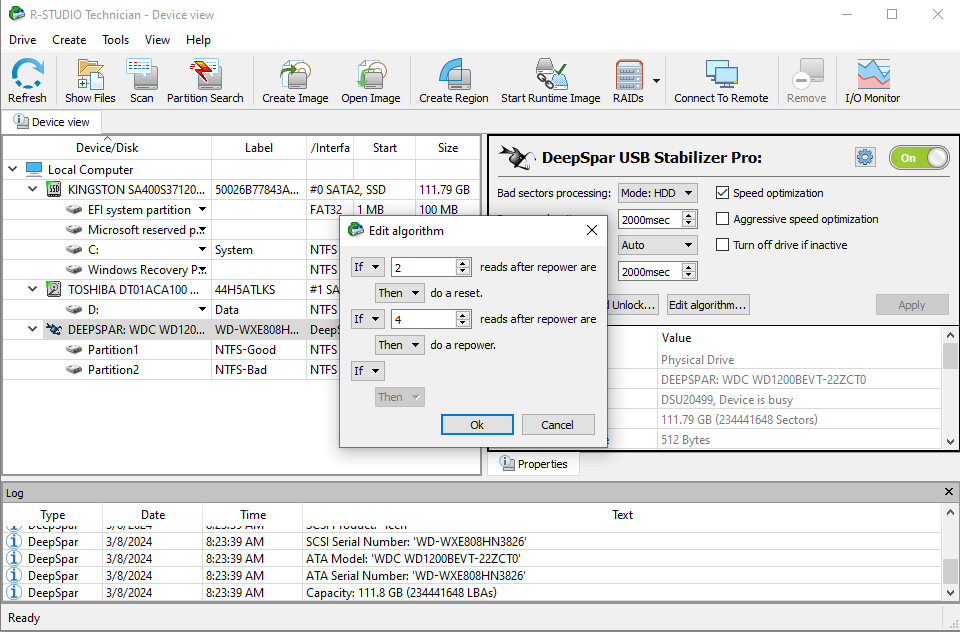Open the RAIDs dropdown arrow
The width and height of the screenshot is (960, 632).
tap(656, 80)
